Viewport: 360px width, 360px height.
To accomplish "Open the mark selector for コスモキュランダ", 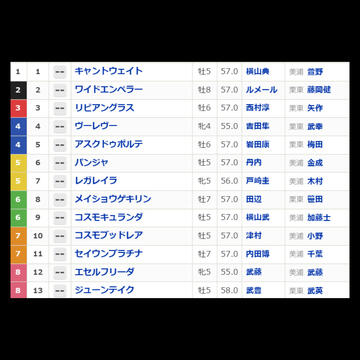I will (60, 218).
